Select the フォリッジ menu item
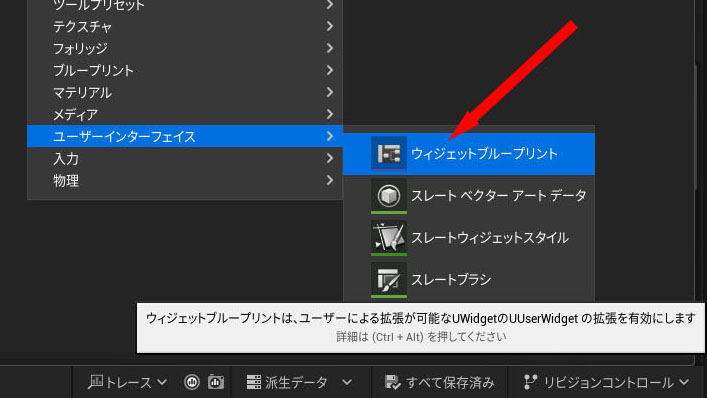This screenshot has width=707, height=398. tap(185, 48)
